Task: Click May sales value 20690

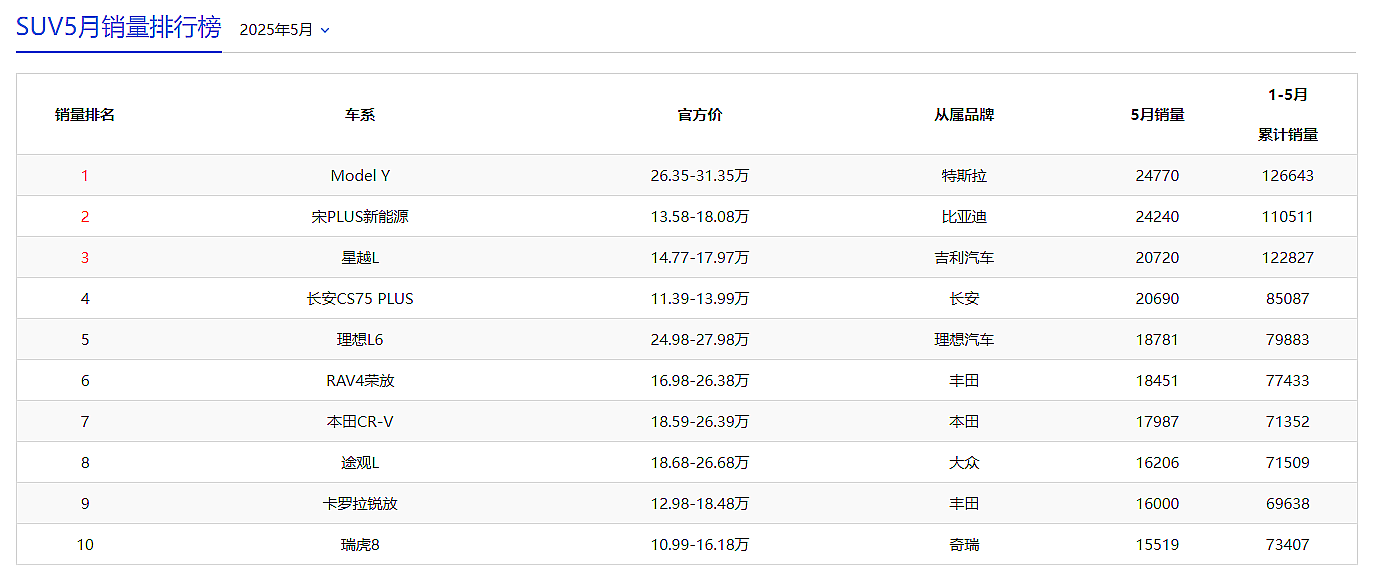Action: coord(1157,299)
